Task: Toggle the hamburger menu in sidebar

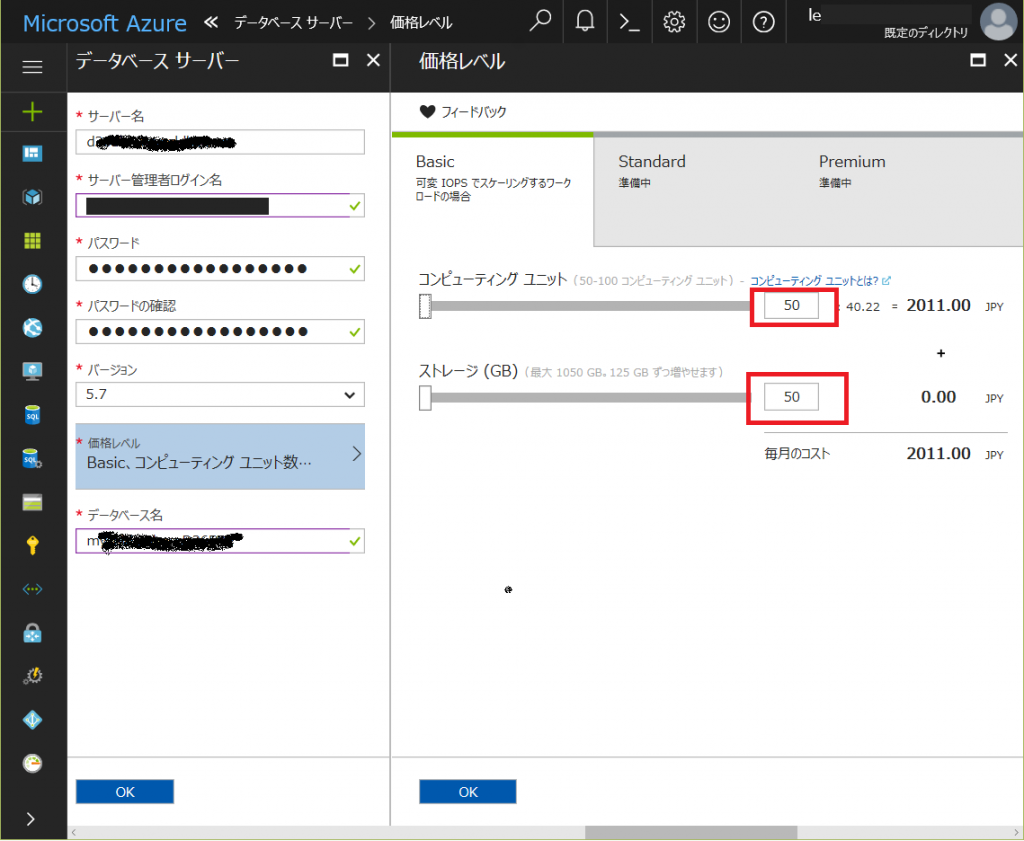Action: pyautogui.click(x=32, y=67)
